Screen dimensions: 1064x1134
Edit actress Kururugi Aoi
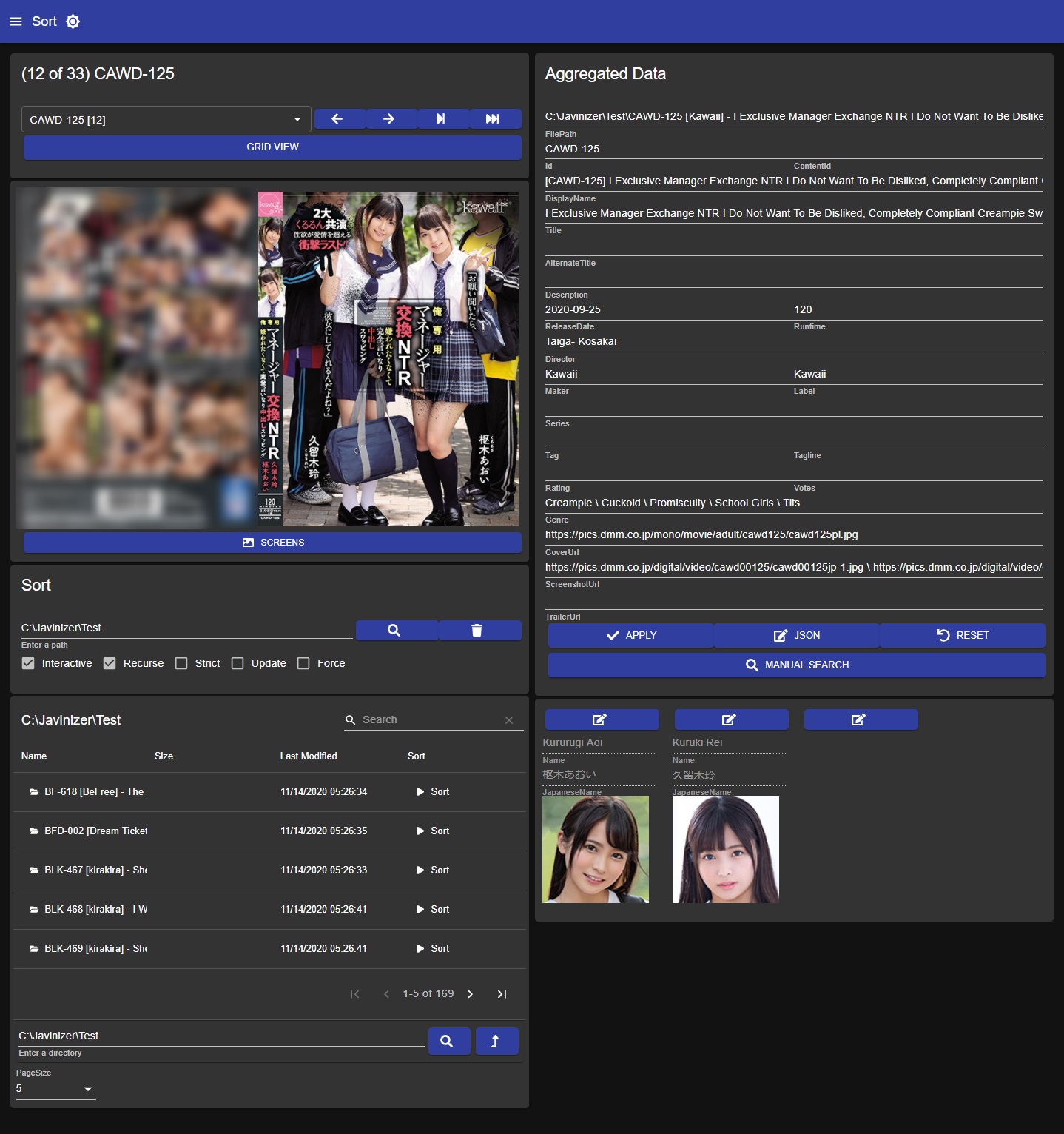(x=602, y=719)
